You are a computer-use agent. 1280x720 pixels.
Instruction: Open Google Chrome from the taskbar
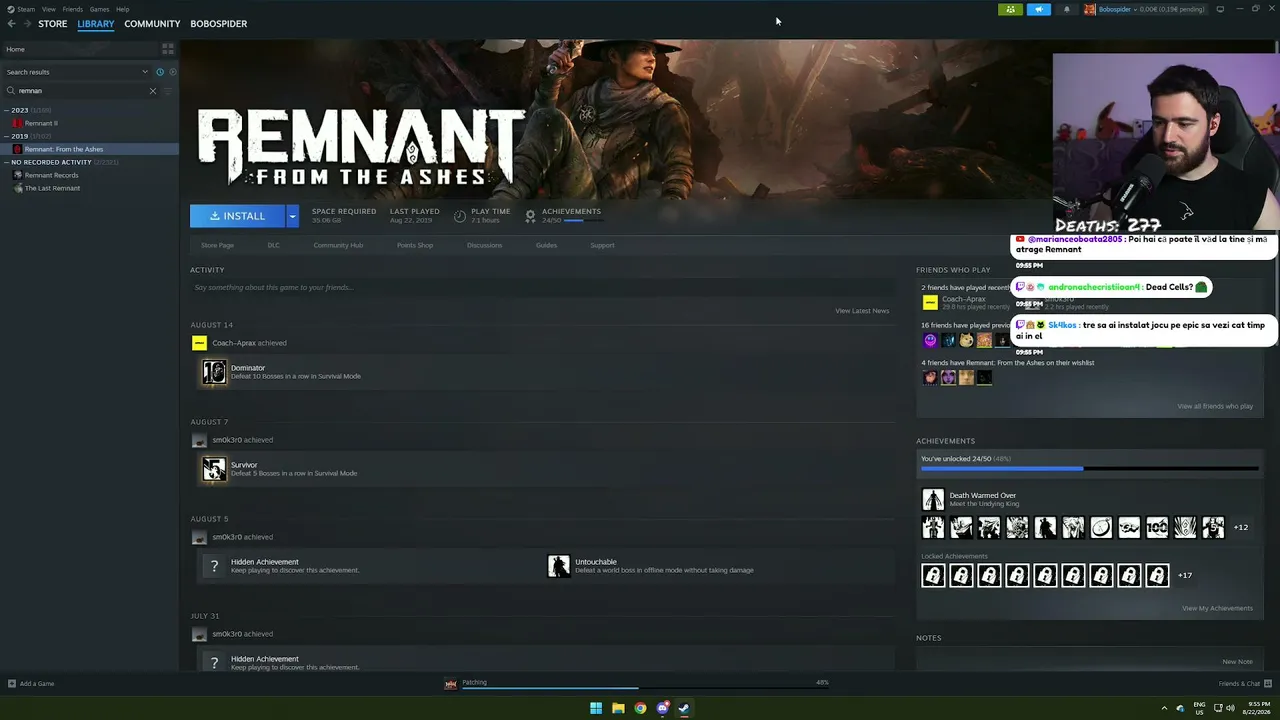point(640,708)
